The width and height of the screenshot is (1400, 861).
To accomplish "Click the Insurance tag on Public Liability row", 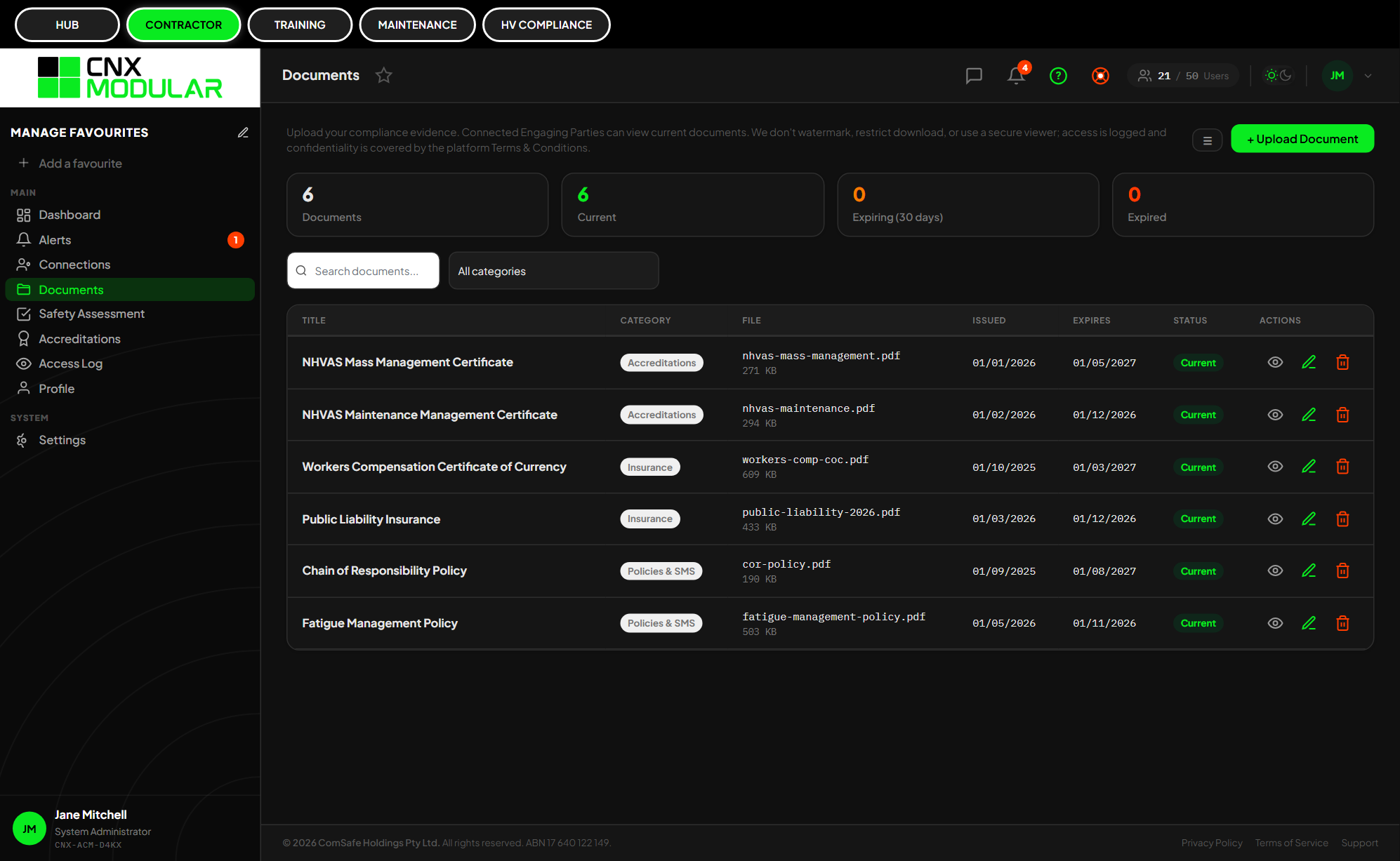I will click(649, 519).
